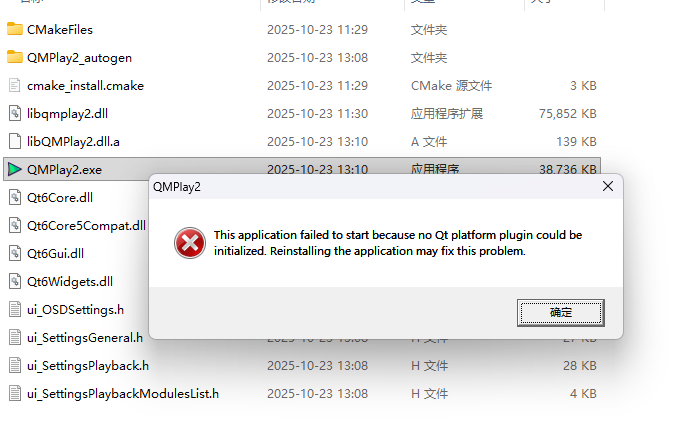Click the green QMPlay2.exe play icon

coord(15,169)
